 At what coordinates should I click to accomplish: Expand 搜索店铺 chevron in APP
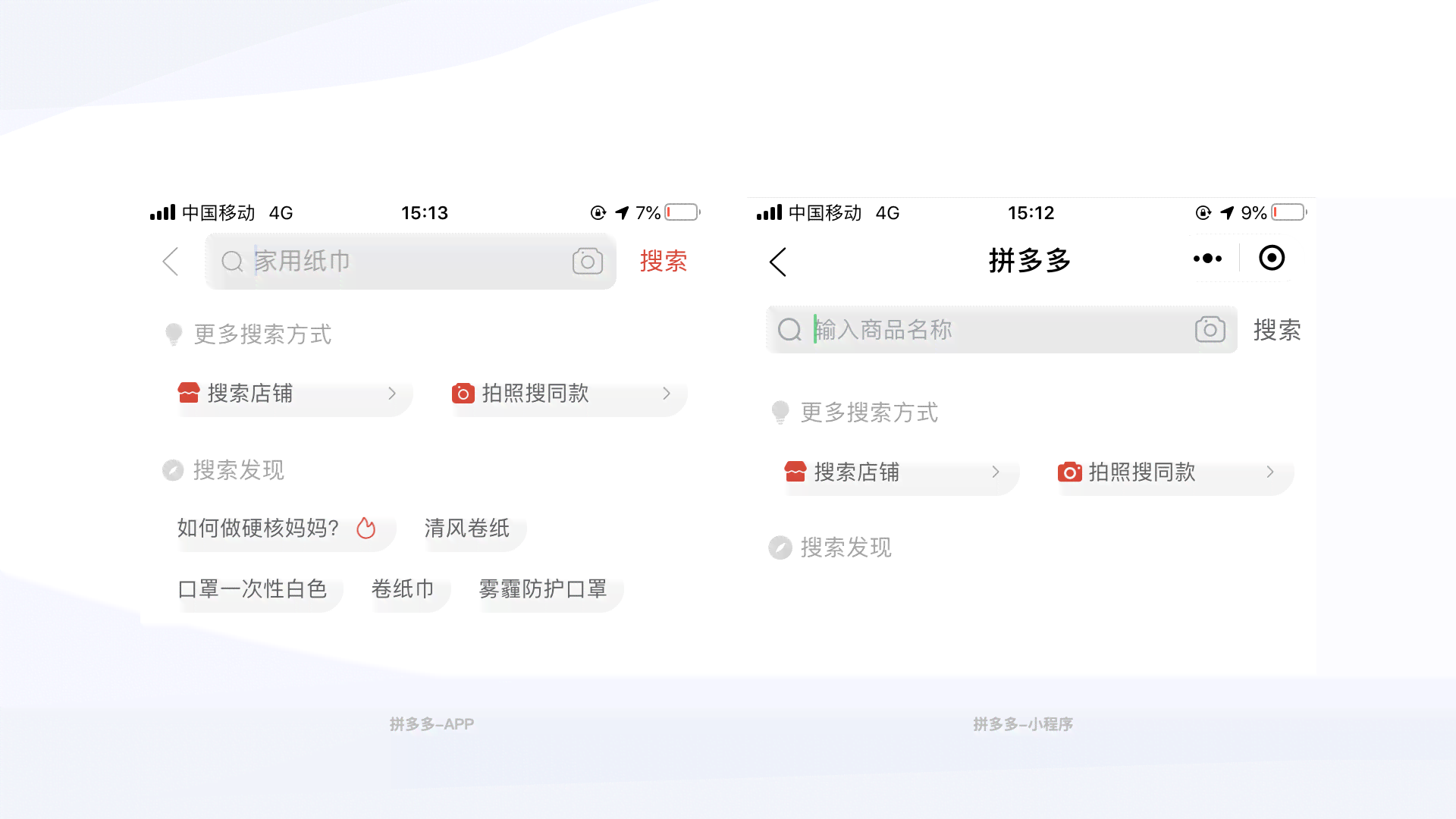[392, 393]
